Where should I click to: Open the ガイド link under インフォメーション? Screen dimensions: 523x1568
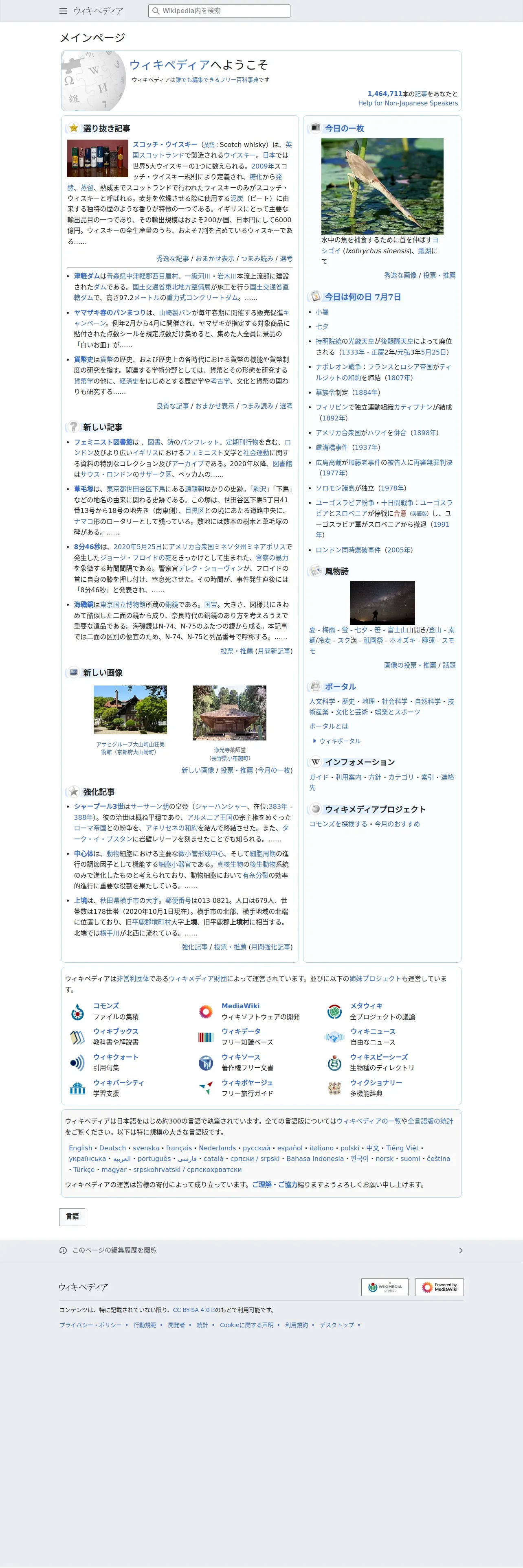[x=319, y=777]
